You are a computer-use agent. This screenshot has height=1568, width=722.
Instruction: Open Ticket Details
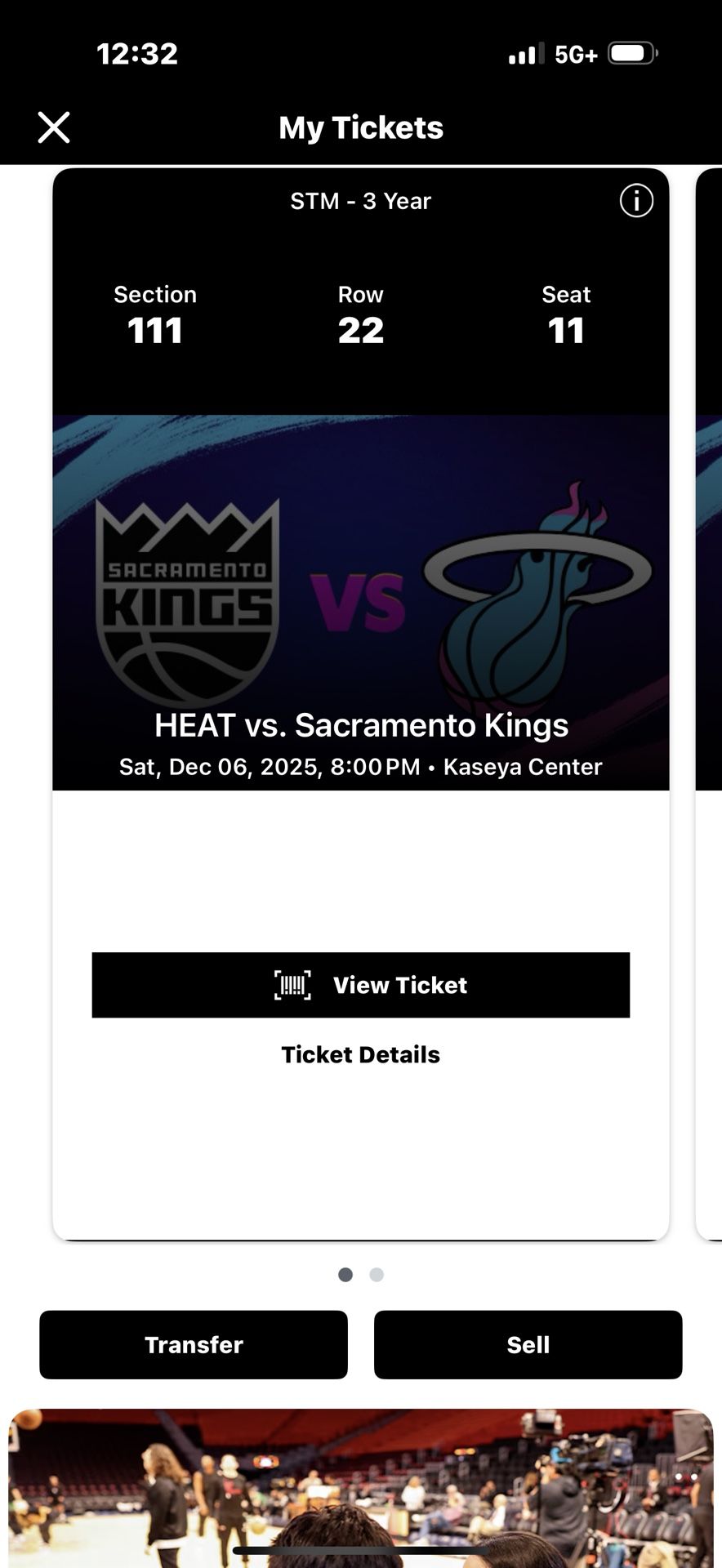coord(361,1054)
